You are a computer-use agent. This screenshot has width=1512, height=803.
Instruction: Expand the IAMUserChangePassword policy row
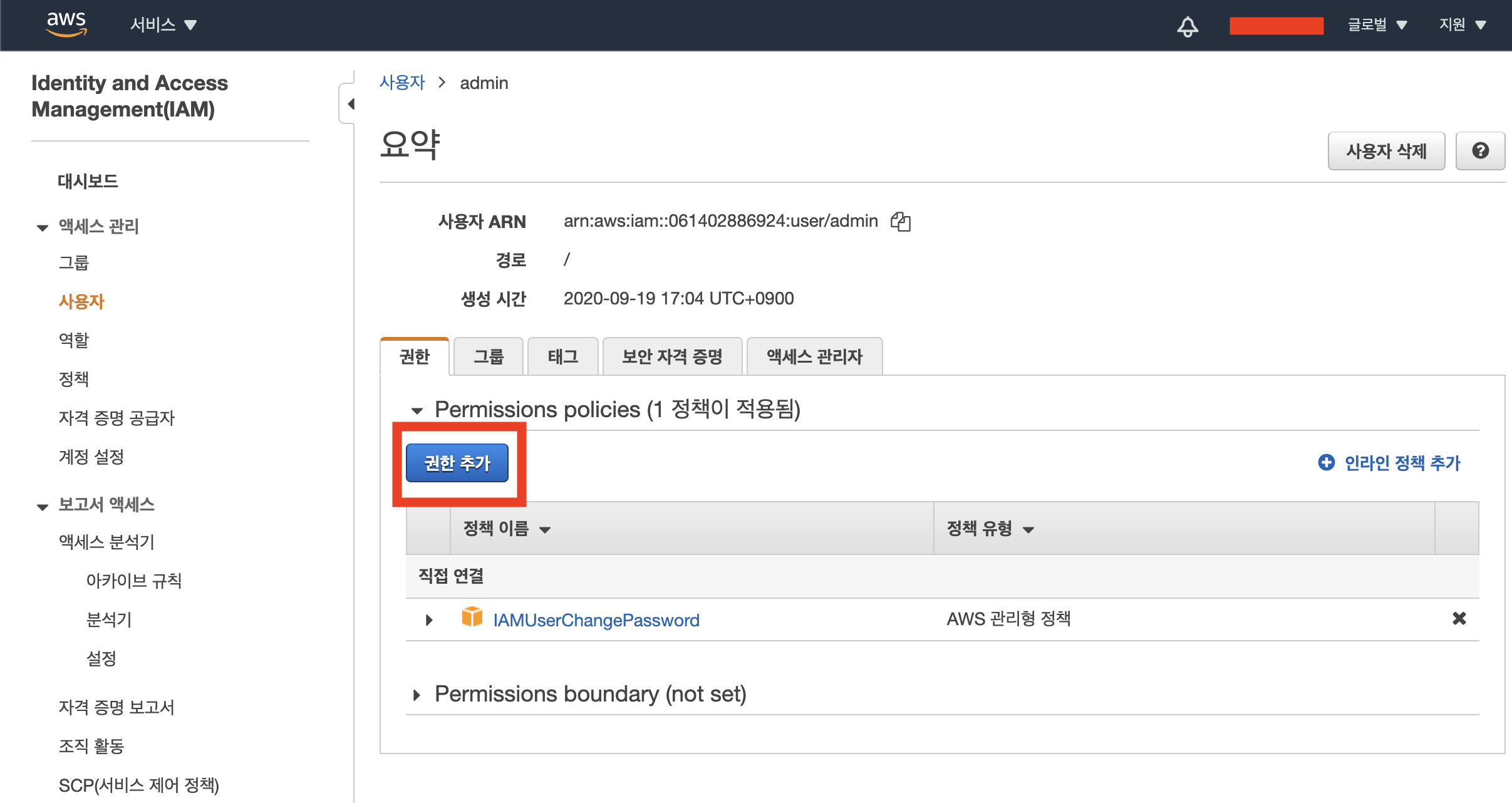pyautogui.click(x=429, y=620)
